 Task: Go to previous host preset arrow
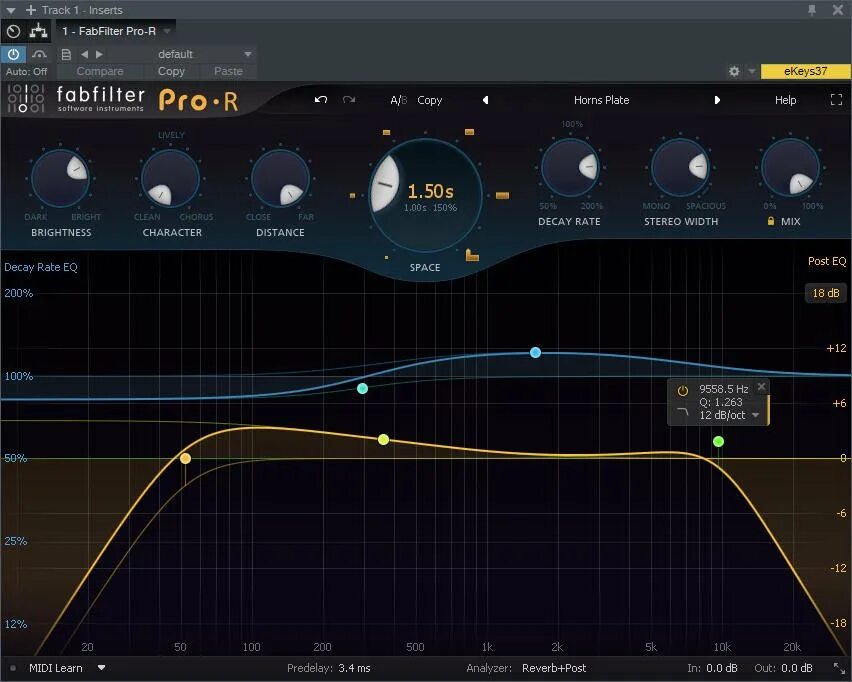84,54
